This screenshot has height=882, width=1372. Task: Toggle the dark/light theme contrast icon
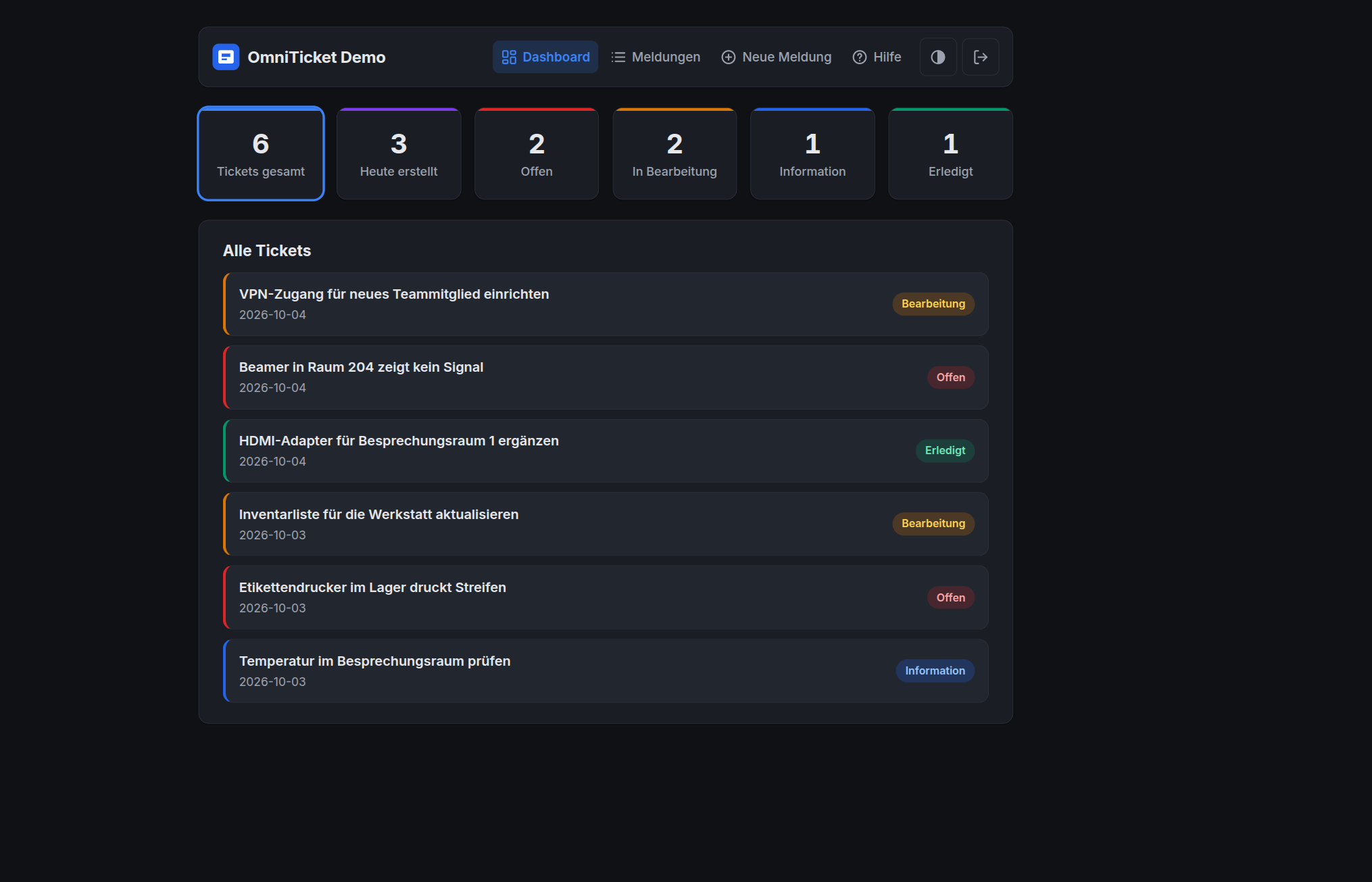[938, 57]
